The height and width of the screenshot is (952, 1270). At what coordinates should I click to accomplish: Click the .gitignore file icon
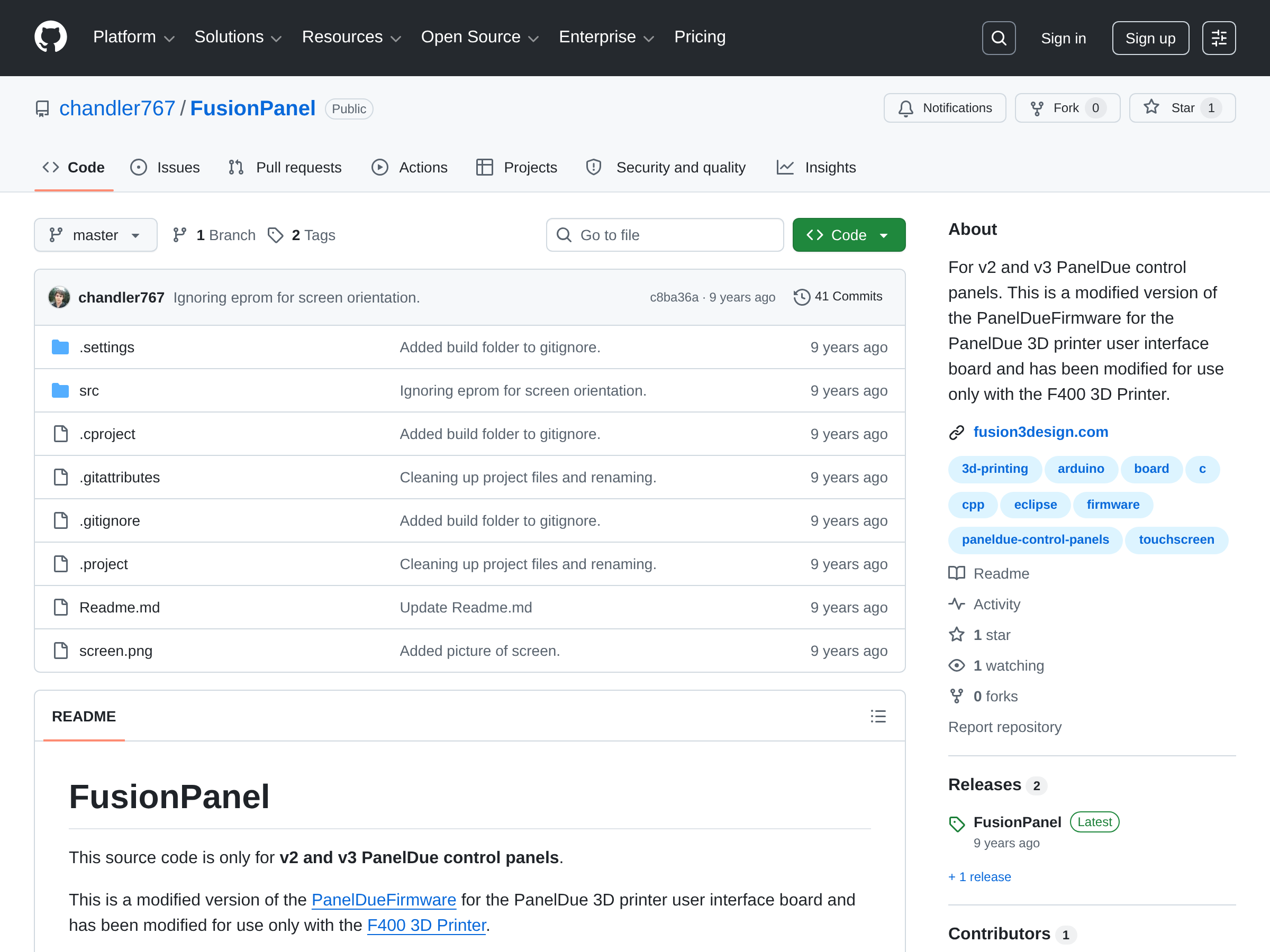tap(60, 520)
